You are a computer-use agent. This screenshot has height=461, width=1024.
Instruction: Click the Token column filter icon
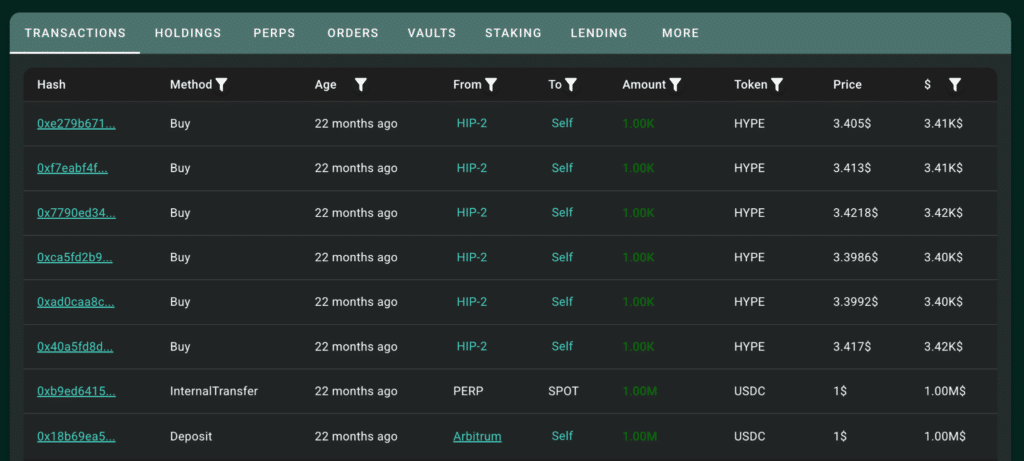(x=776, y=85)
